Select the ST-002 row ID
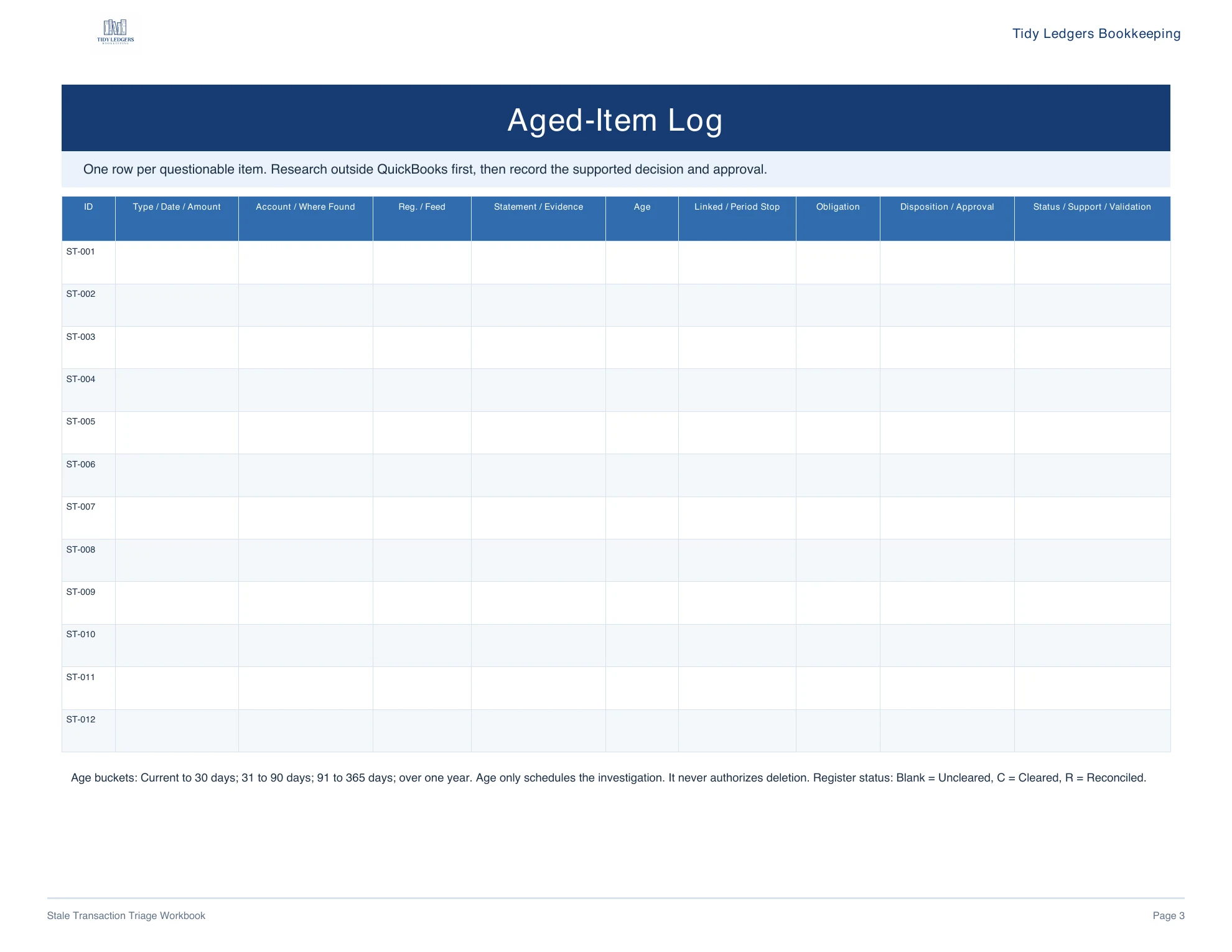The width and height of the screenshot is (1232, 952). (x=81, y=294)
